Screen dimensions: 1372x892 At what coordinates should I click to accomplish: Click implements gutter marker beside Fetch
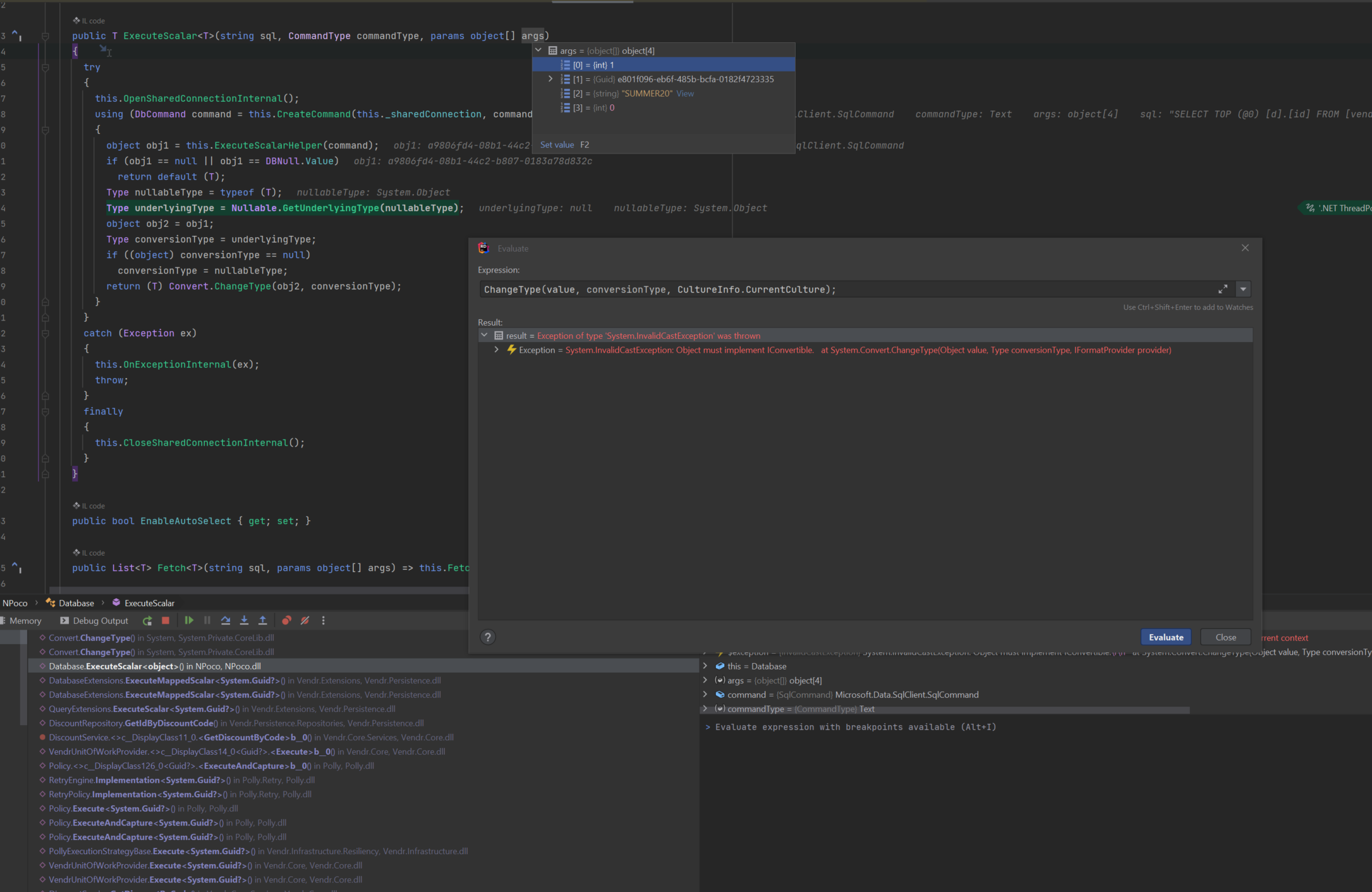pyautogui.click(x=17, y=568)
